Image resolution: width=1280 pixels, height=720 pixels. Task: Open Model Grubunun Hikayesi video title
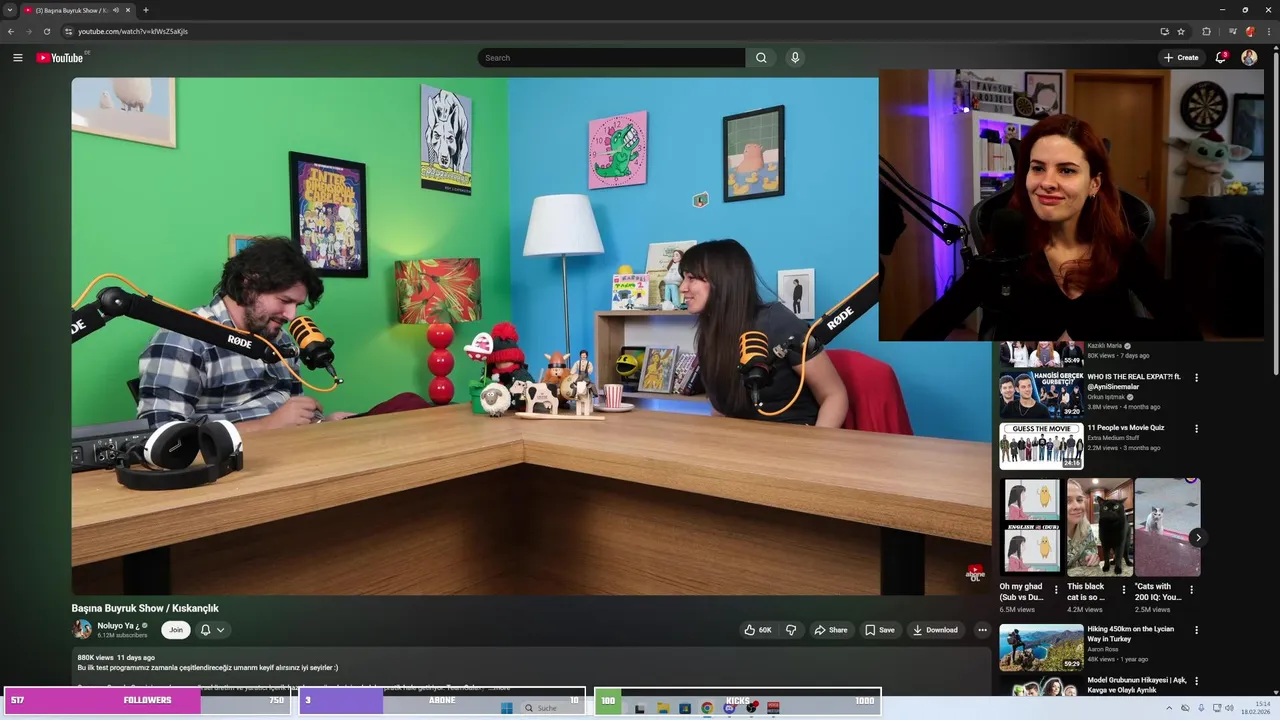click(x=1136, y=685)
